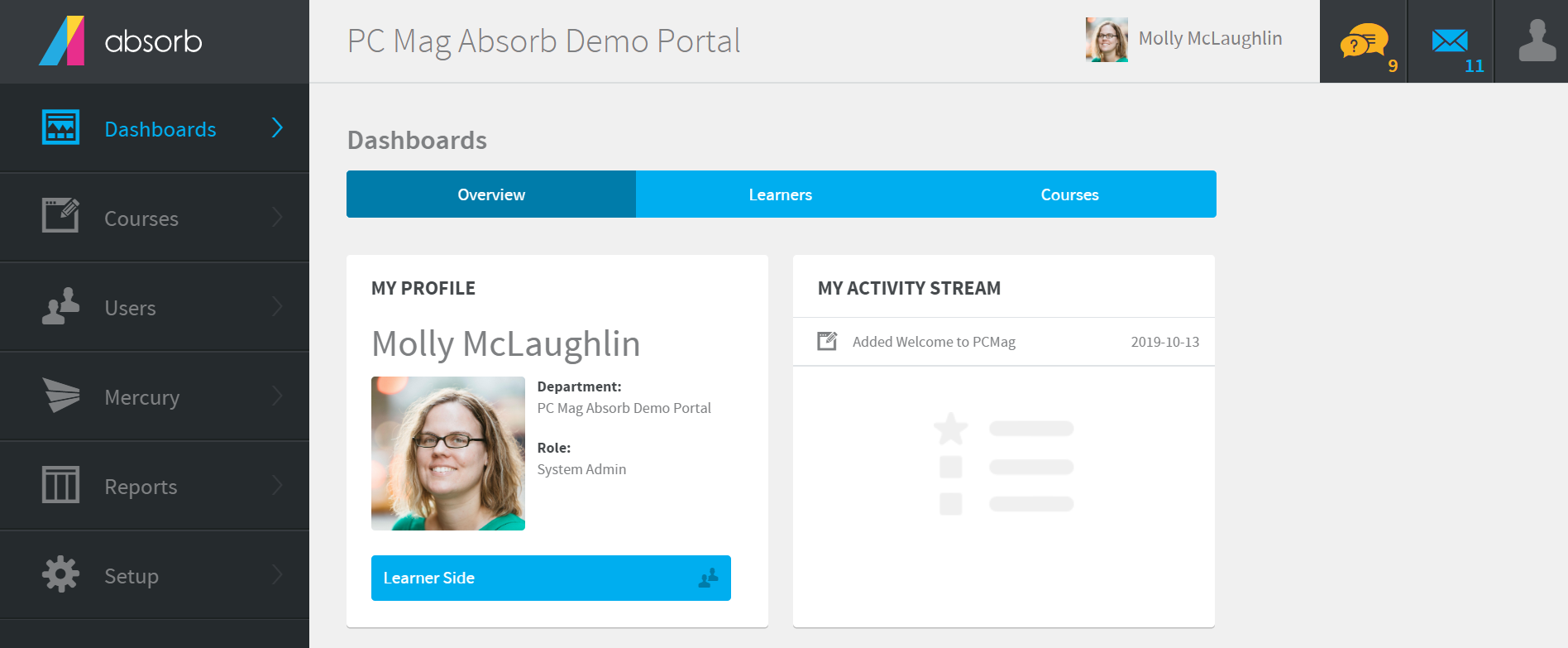Screen dimensions: 1568x648
Task: Open the messages envelope icon
Action: tap(1450, 40)
